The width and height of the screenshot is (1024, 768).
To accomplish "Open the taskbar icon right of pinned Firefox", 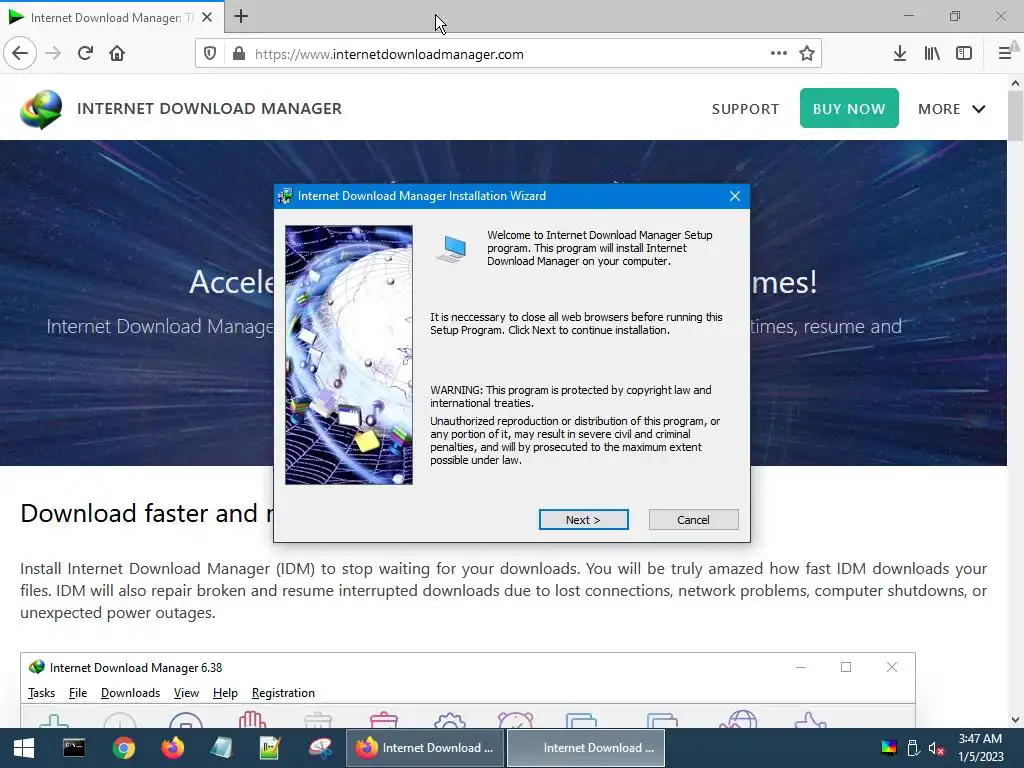I will [x=221, y=748].
